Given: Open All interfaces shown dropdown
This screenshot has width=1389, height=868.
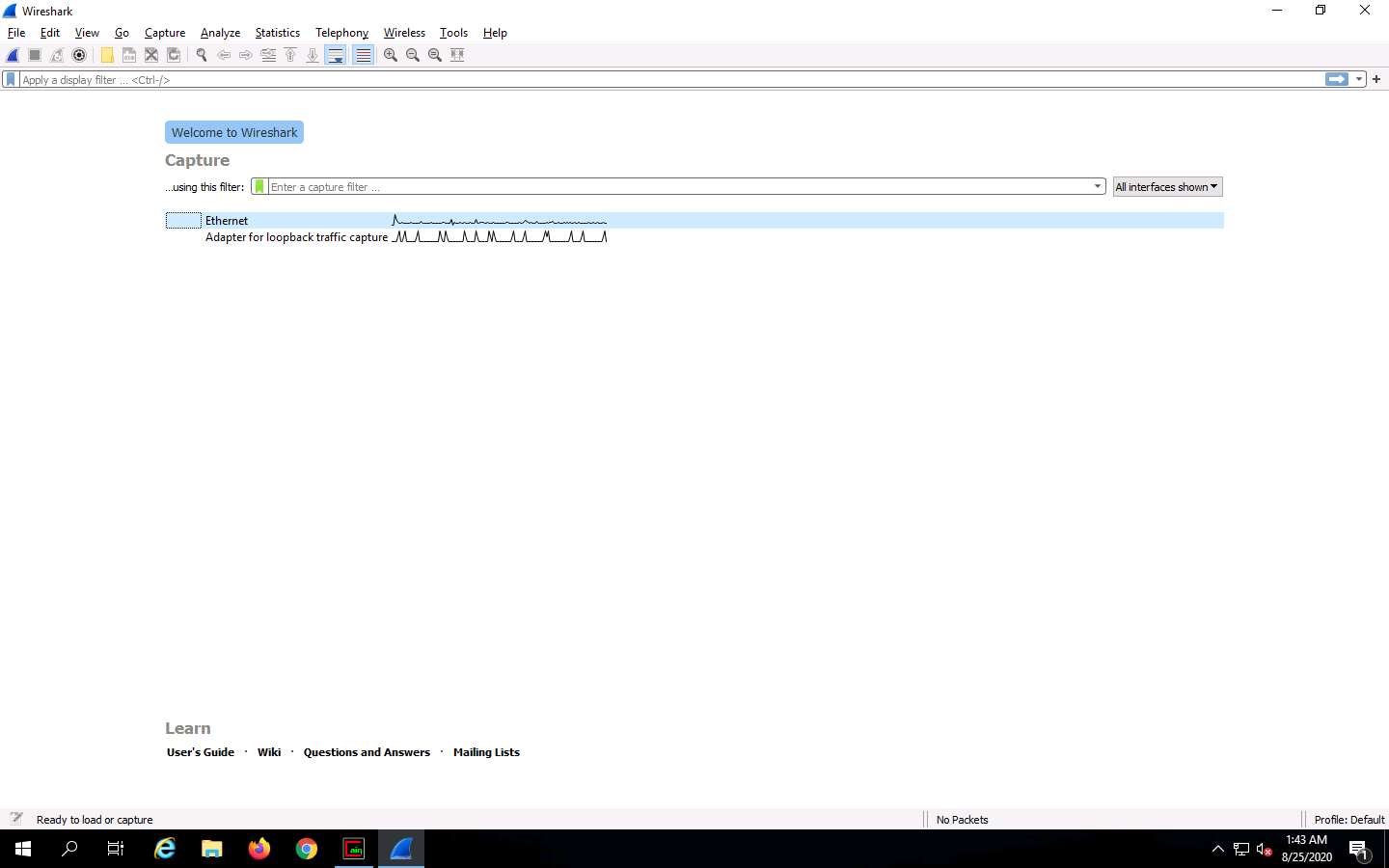Looking at the screenshot, I should [x=1167, y=187].
